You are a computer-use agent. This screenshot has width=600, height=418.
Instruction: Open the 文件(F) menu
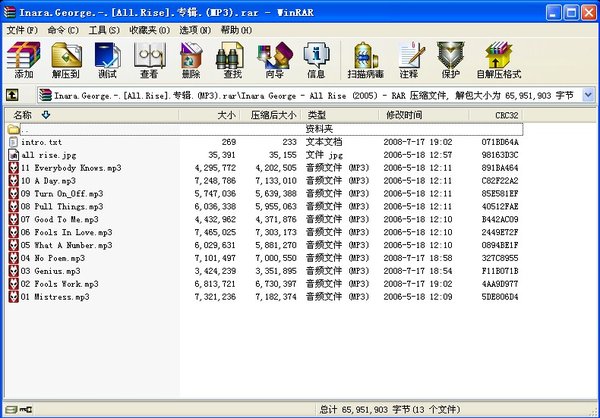click(x=22, y=30)
